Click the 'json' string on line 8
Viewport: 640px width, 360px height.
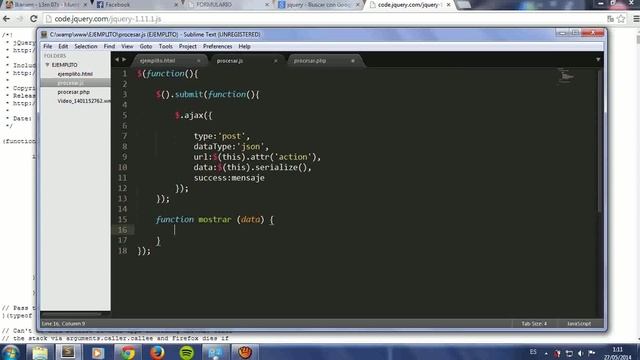(250, 147)
